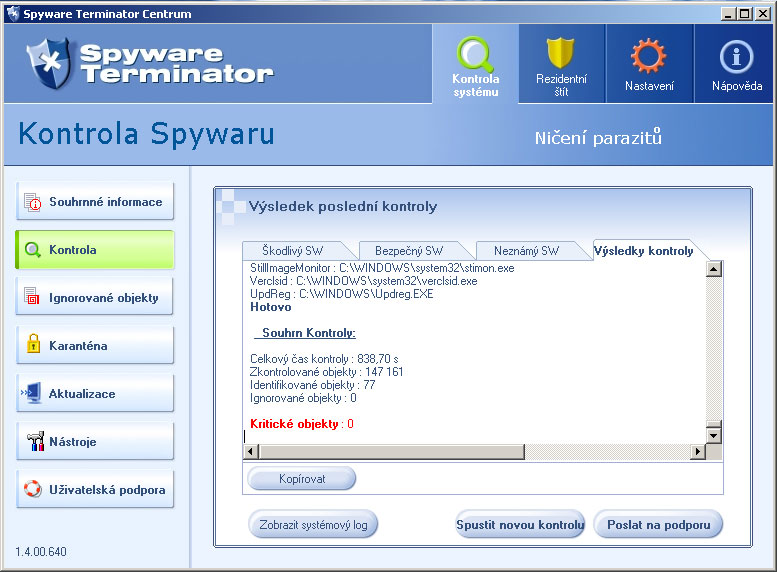
Task: Click 'Celkový čas kontroly : 838,70 s'
Action: click(x=324, y=358)
